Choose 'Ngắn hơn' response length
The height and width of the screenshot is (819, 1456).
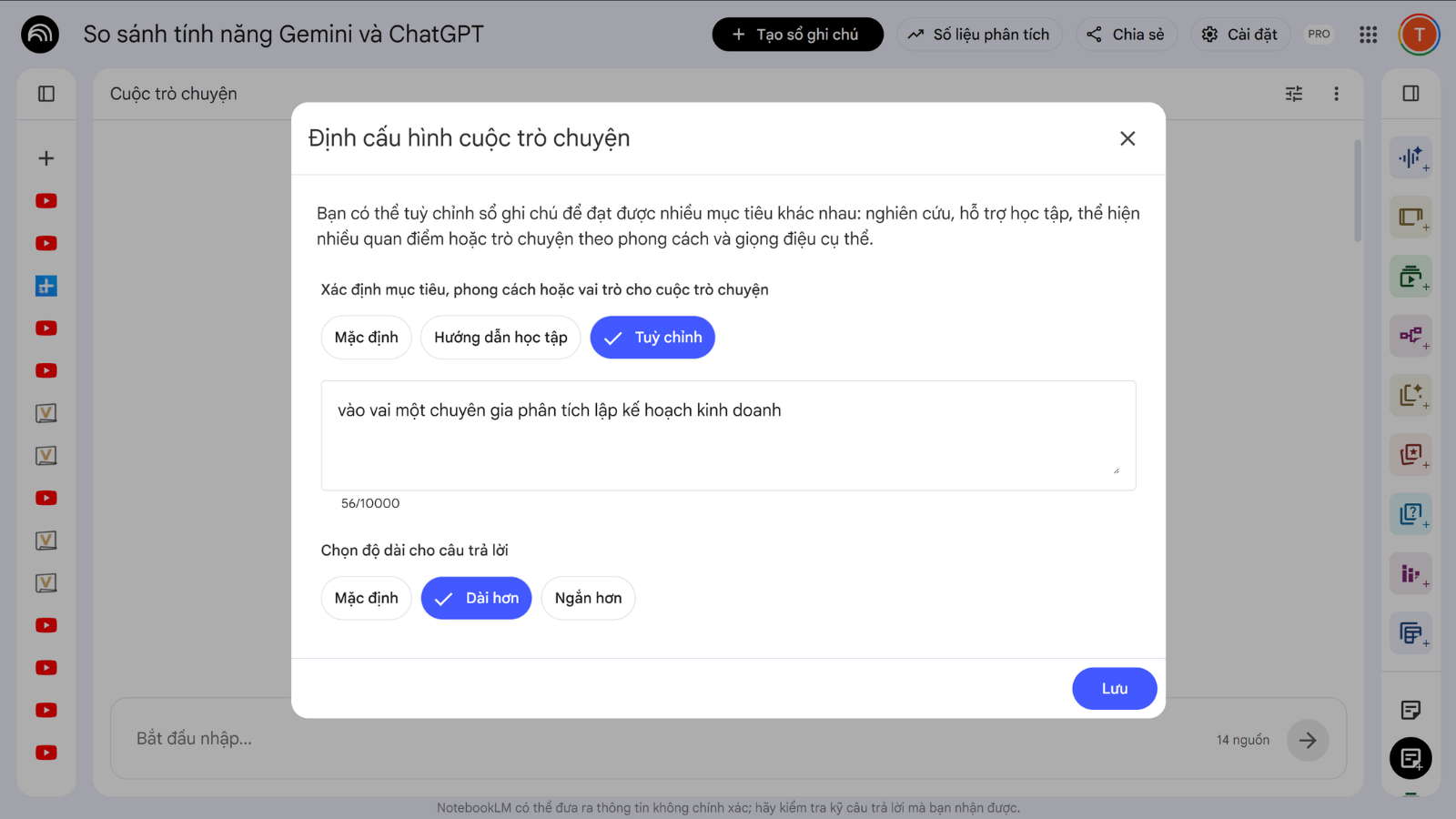pyautogui.click(x=588, y=598)
